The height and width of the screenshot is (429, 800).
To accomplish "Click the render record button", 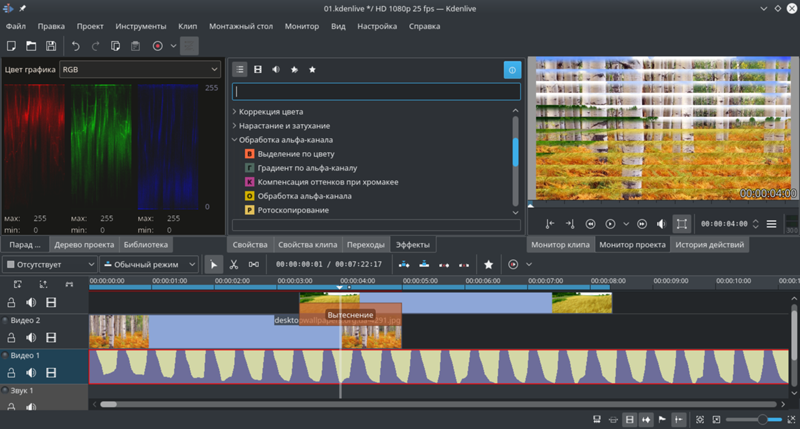I will (158, 46).
